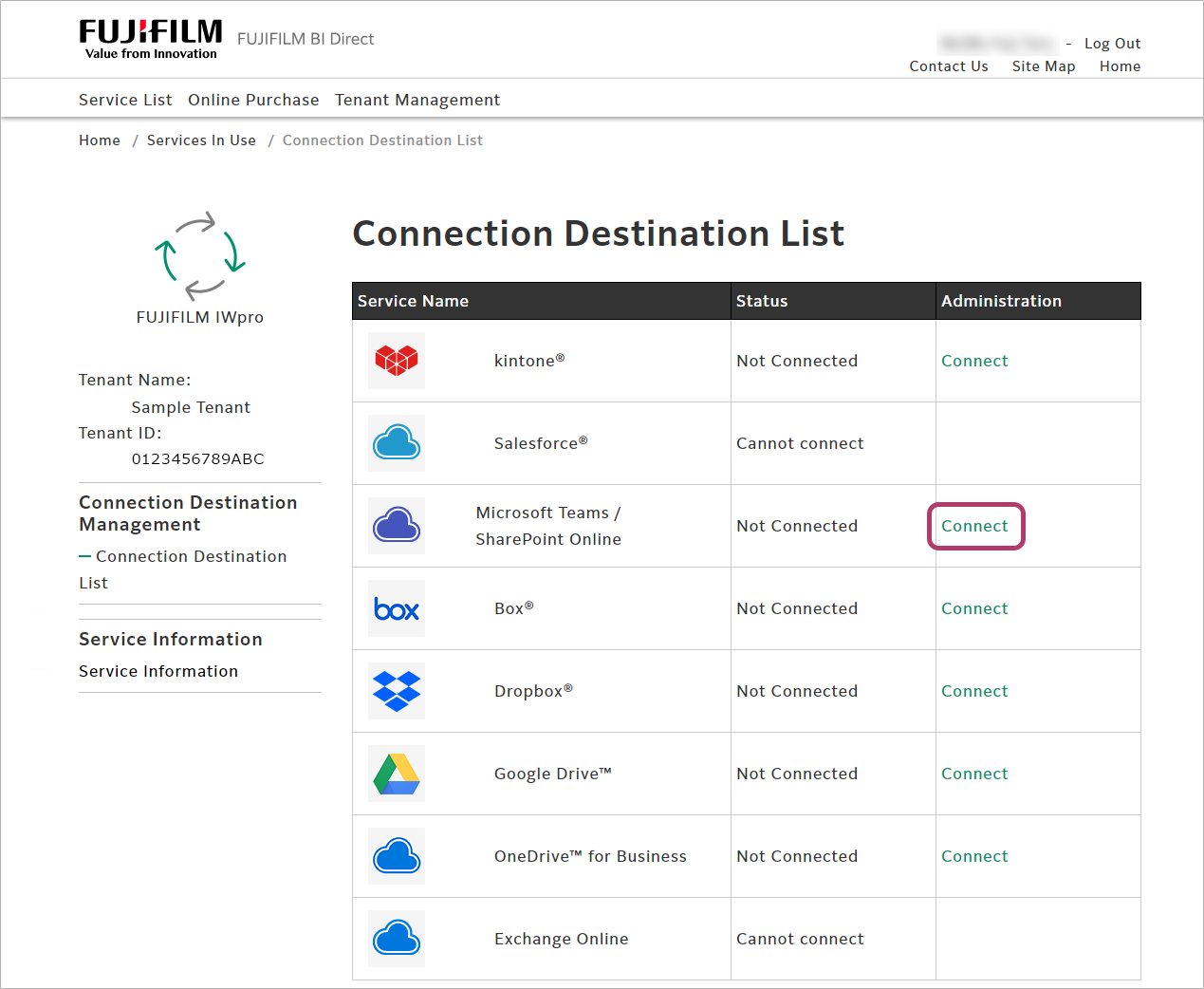Click the Salesforce service name
Screen dimensions: 1204x989
(x=541, y=443)
